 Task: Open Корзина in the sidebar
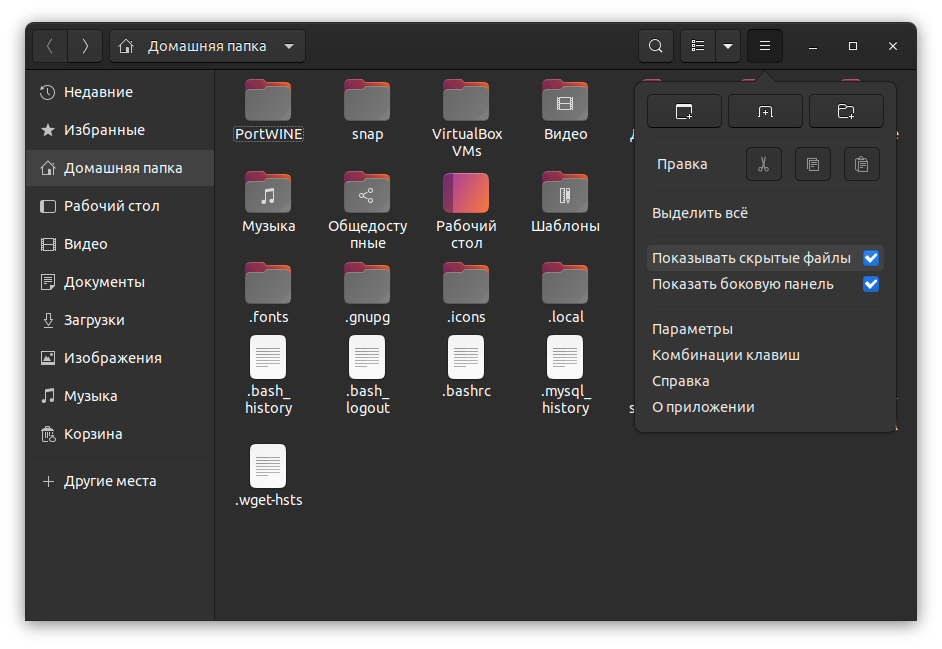[93, 434]
